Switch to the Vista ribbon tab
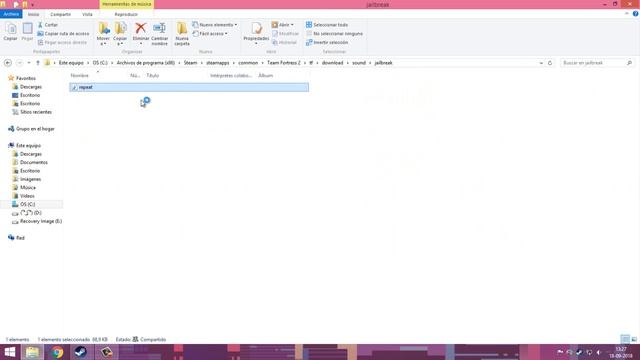This screenshot has height=360, width=640. (87, 14)
